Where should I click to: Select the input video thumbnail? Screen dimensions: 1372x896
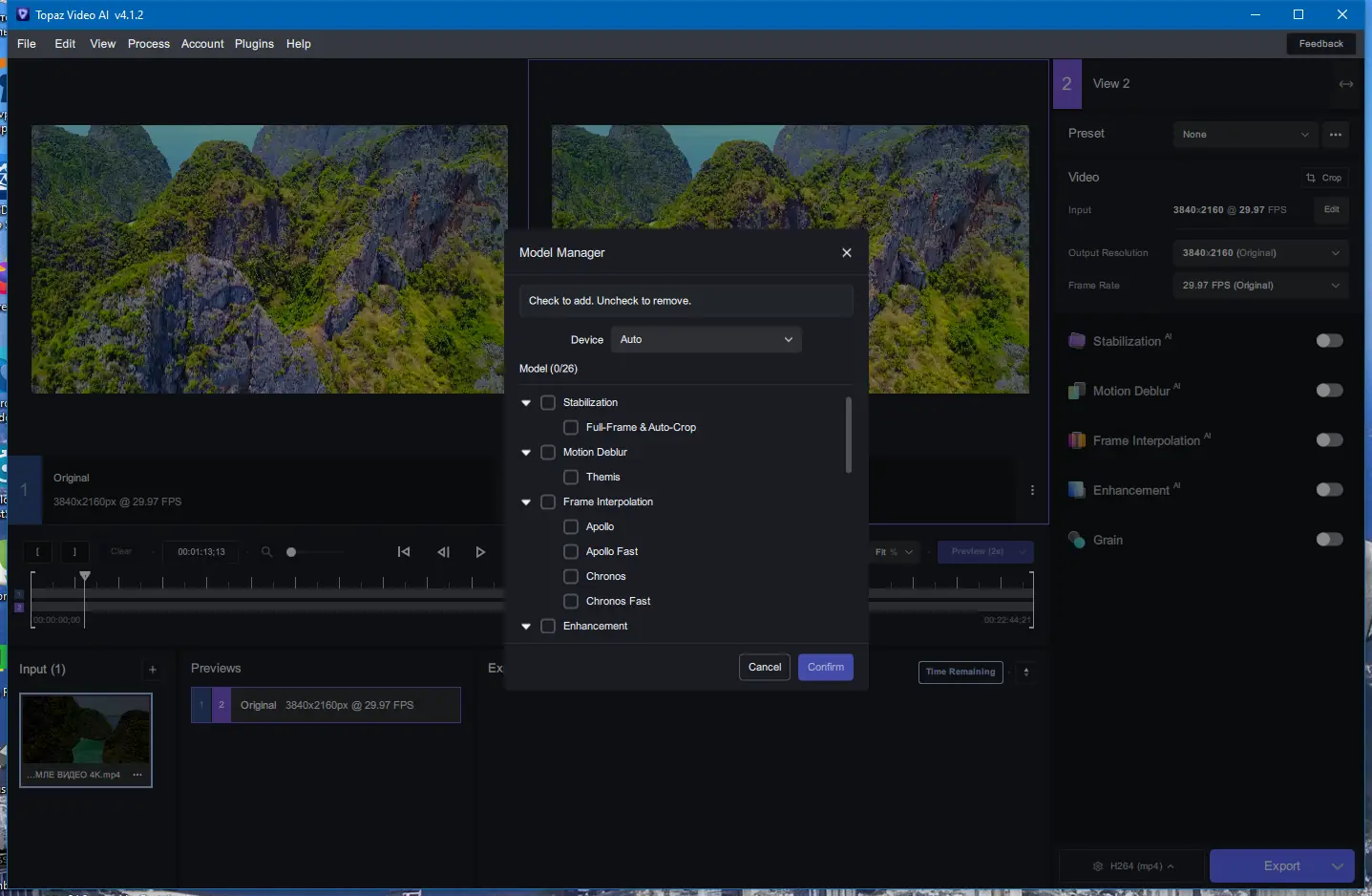[x=86, y=732]
